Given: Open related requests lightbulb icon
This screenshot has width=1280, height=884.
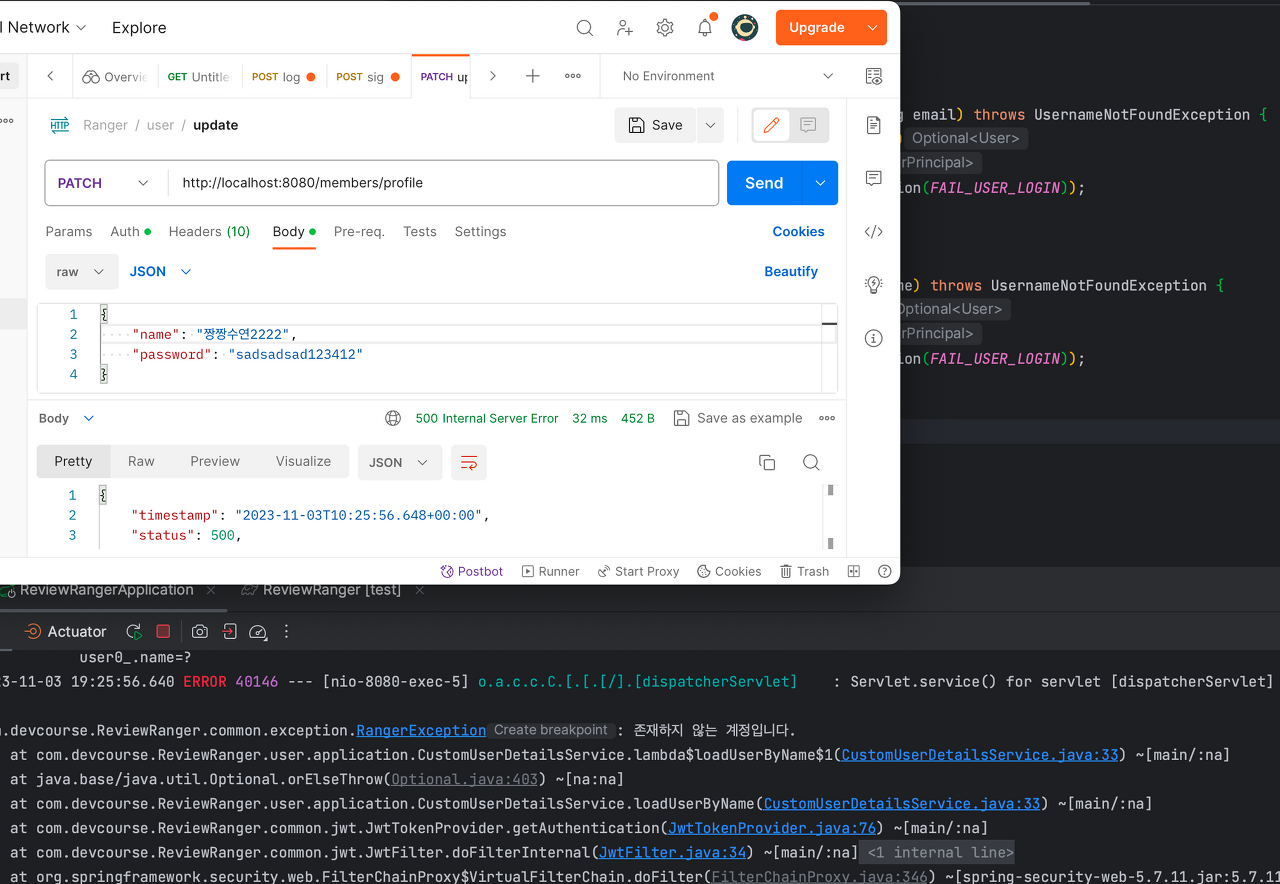Looking at the screenshot, I should point(874,285).
